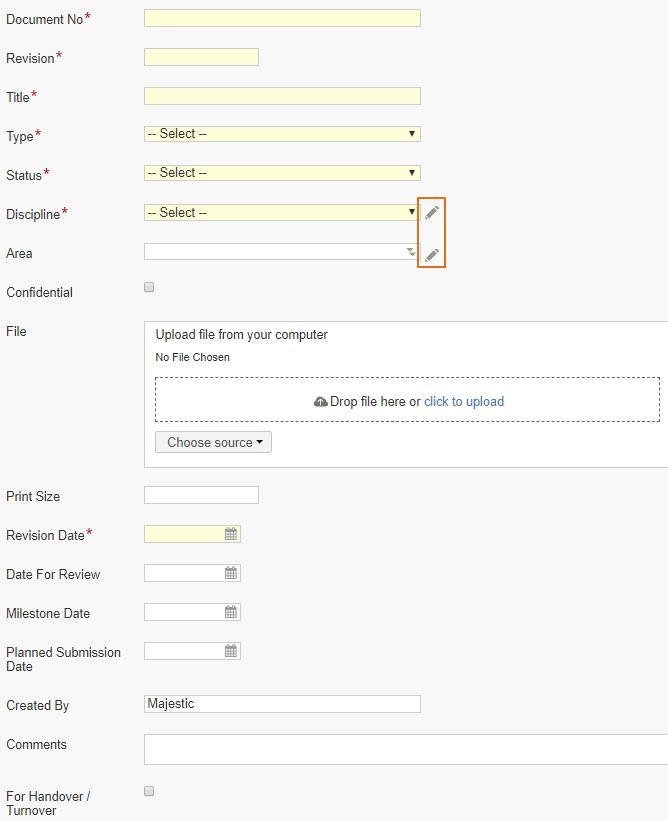
Task: Follow the "click to upload" link
Action: (x=464, y=402)
